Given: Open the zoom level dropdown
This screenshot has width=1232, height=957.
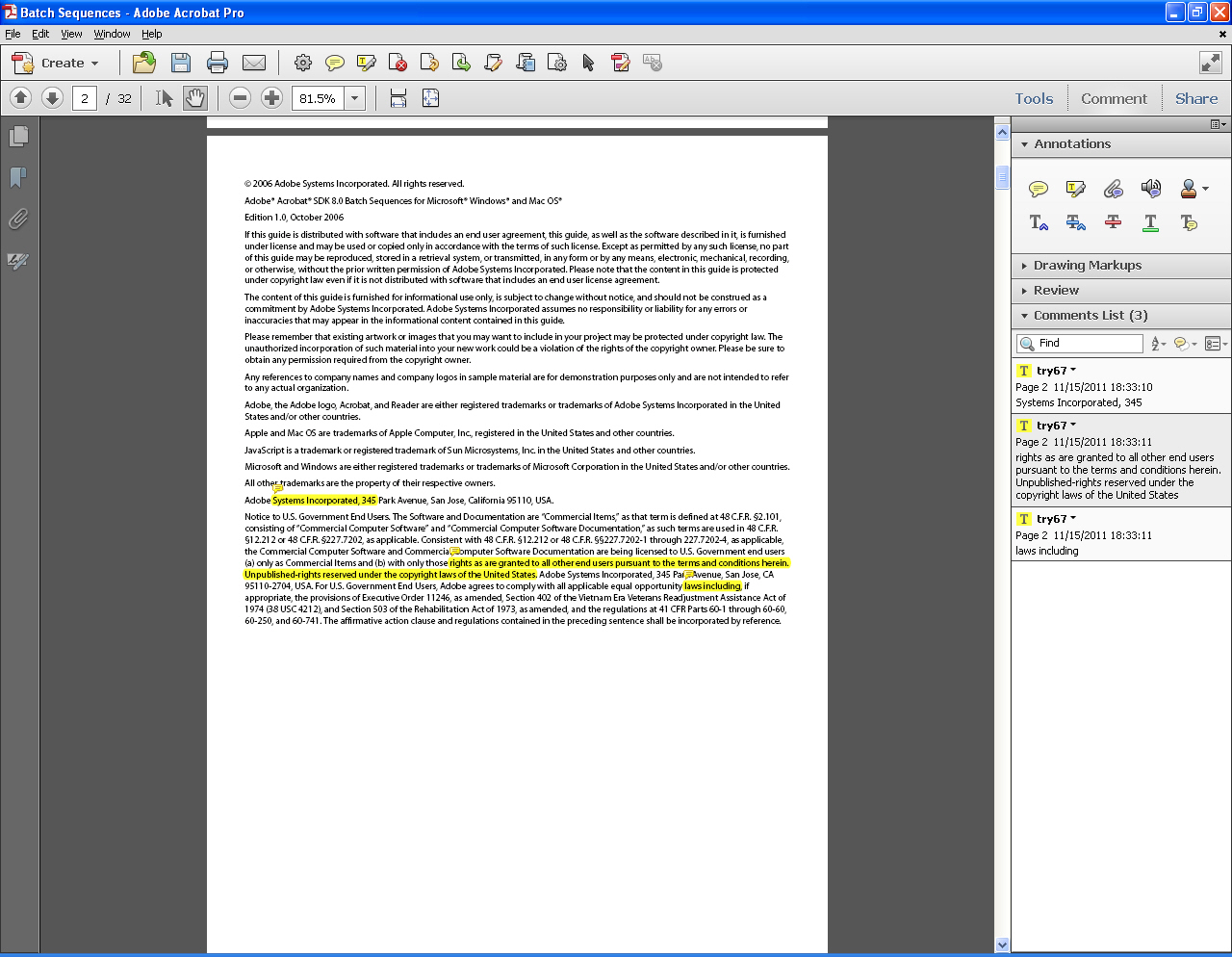Looking at the screenshot, I should 354,97.
